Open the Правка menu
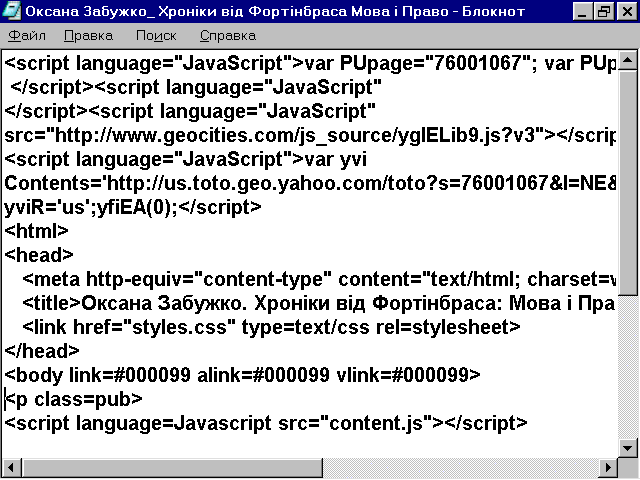Viewport: 640px width, 480px height. (x=88, y=35)
